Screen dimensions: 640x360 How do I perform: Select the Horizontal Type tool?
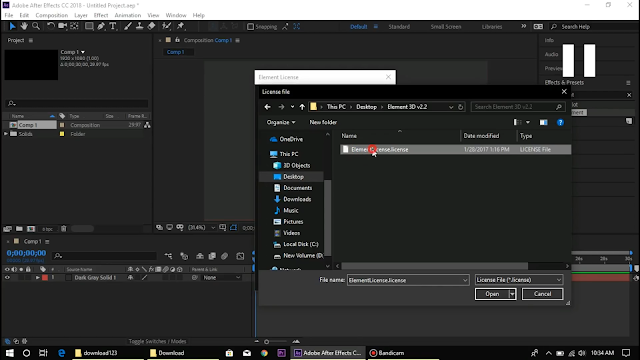[x=113, y=26]
